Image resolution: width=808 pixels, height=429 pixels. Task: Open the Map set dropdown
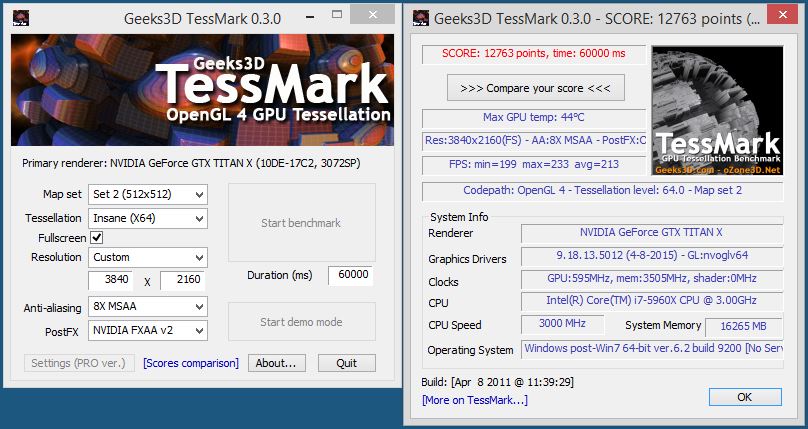[148, 194]
